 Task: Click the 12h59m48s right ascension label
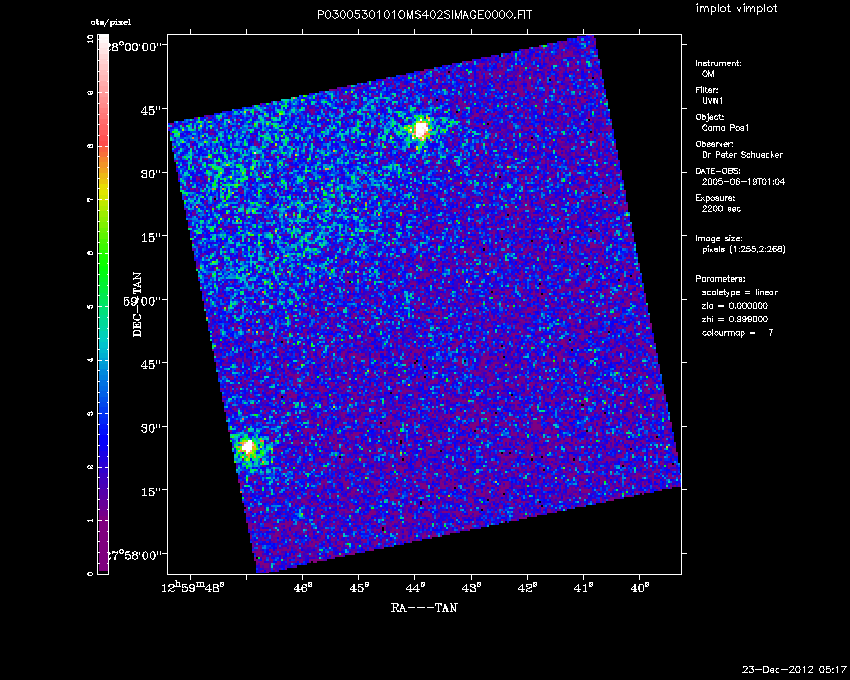coord(193,587)
